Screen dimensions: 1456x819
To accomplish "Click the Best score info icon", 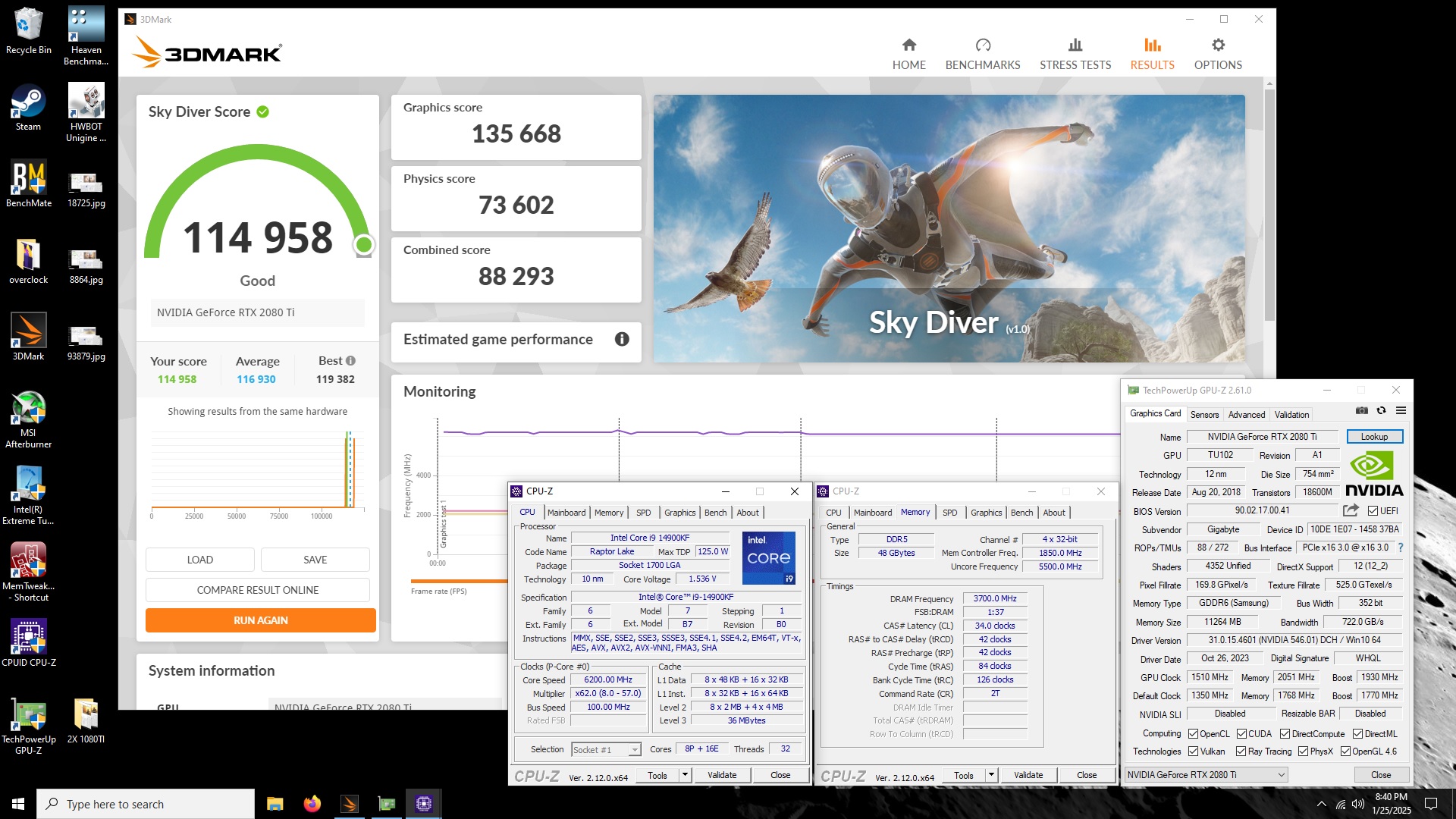I will [x=350, y=361].
